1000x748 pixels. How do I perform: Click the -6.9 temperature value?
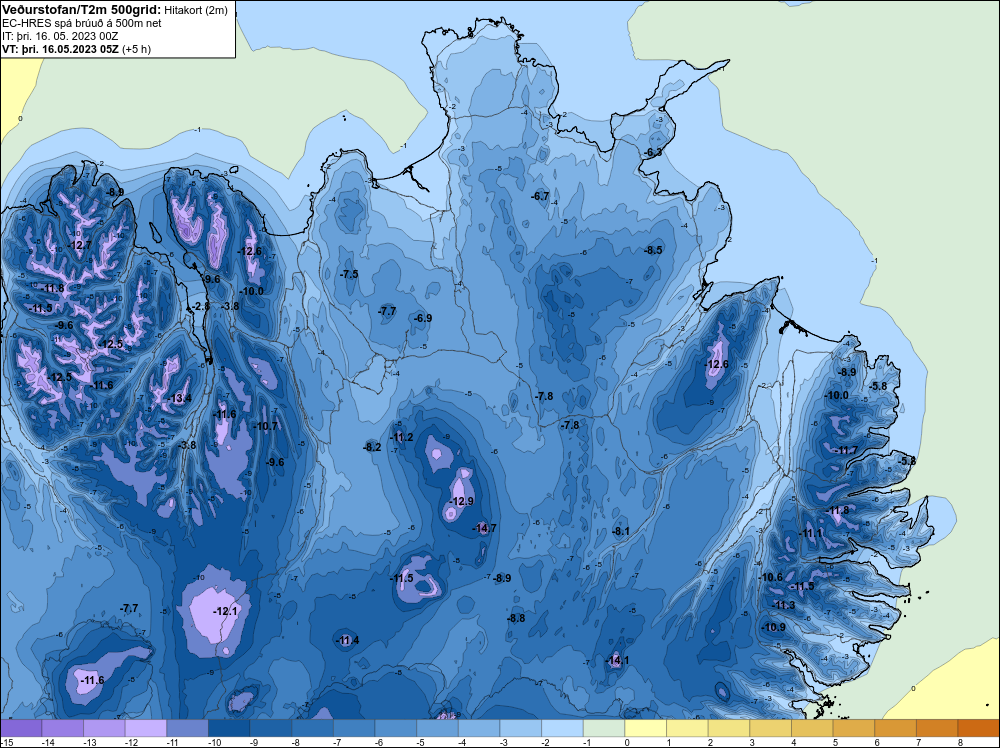pyautogui.click(x=423, y=318)
